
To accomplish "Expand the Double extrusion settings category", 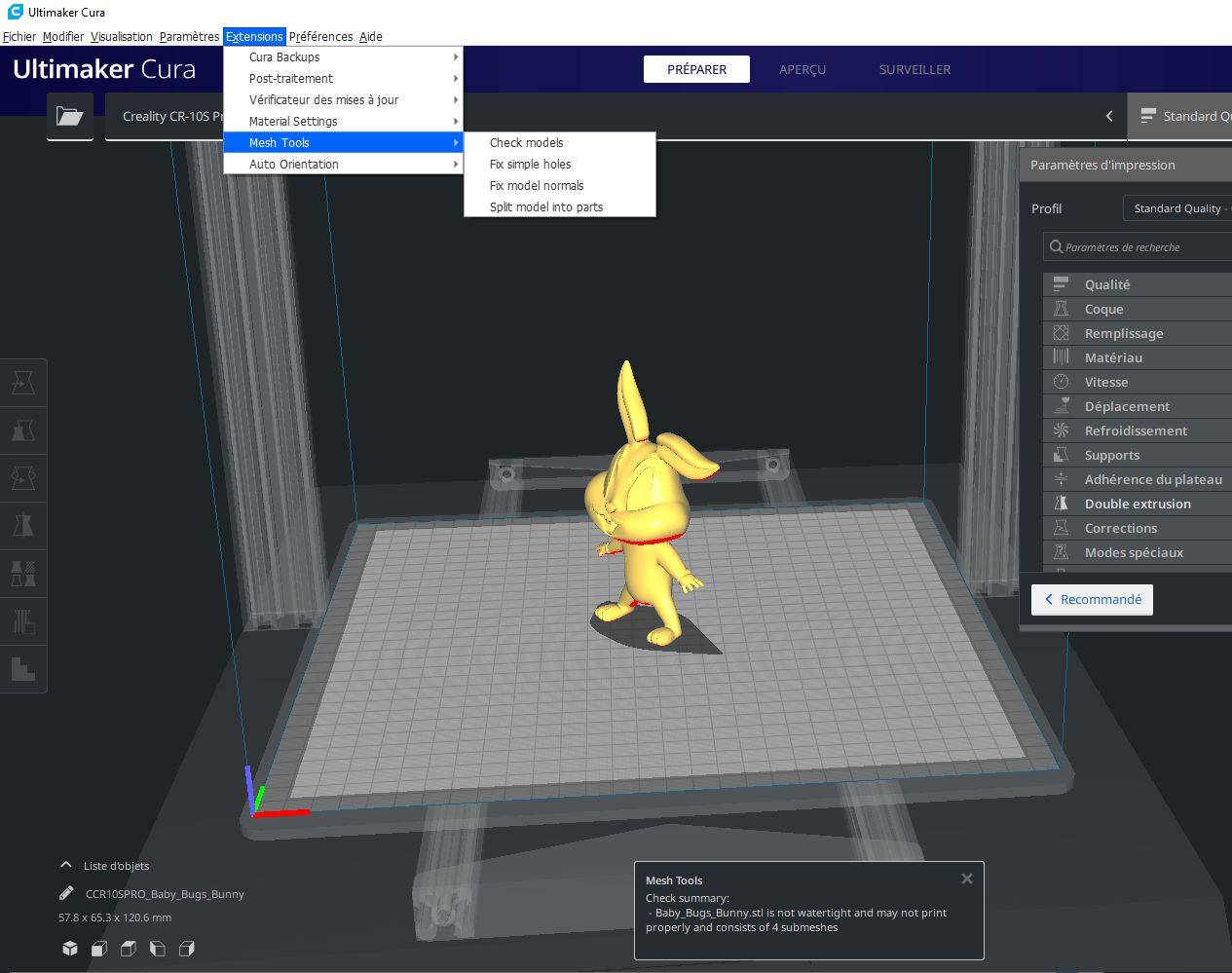I will (1137, 504).
